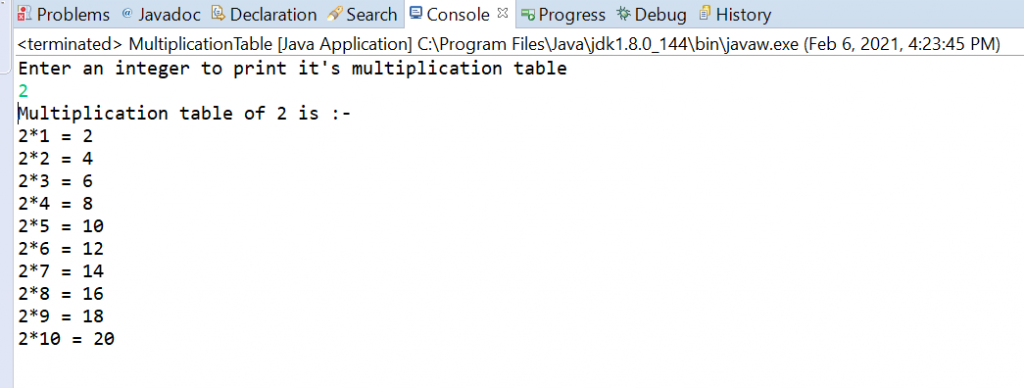Click the 'Enter an integer' prompt line

click(x=292, y=69)
